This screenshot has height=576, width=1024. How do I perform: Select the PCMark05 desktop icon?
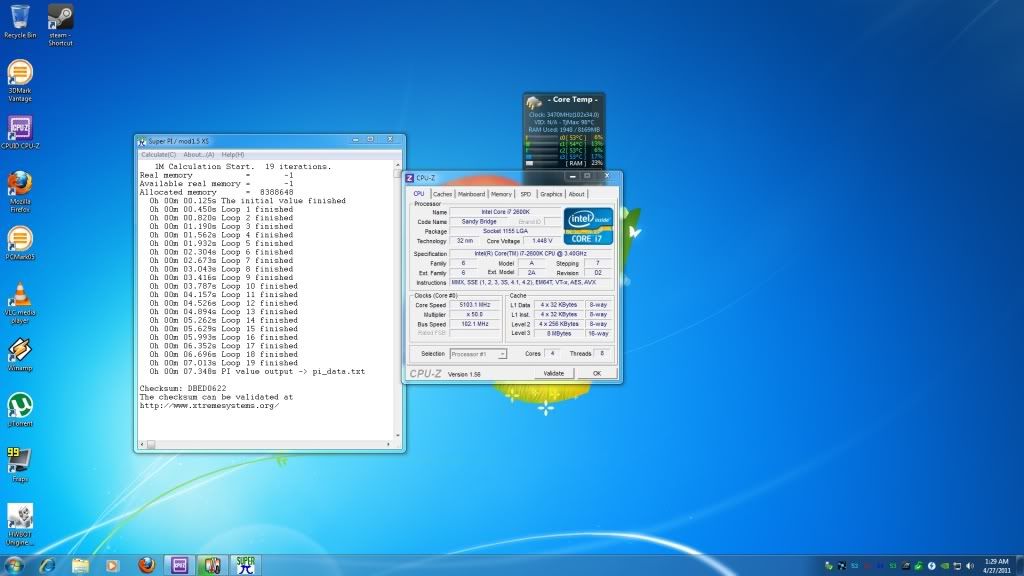[x=20, y=244]
